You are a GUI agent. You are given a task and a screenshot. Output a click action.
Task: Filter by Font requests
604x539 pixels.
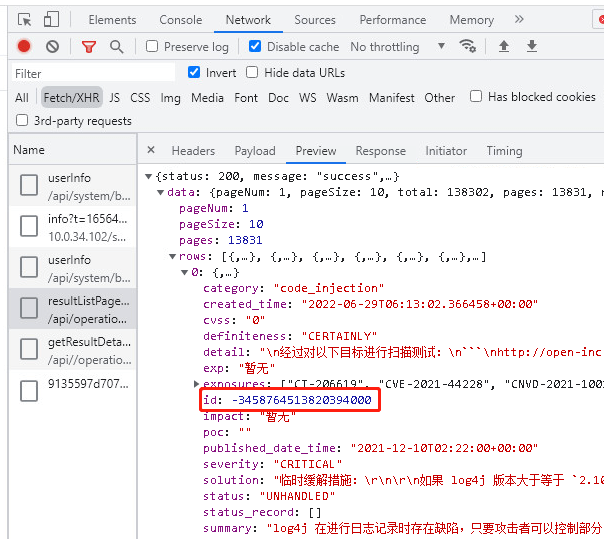click(x=246, y=97)
